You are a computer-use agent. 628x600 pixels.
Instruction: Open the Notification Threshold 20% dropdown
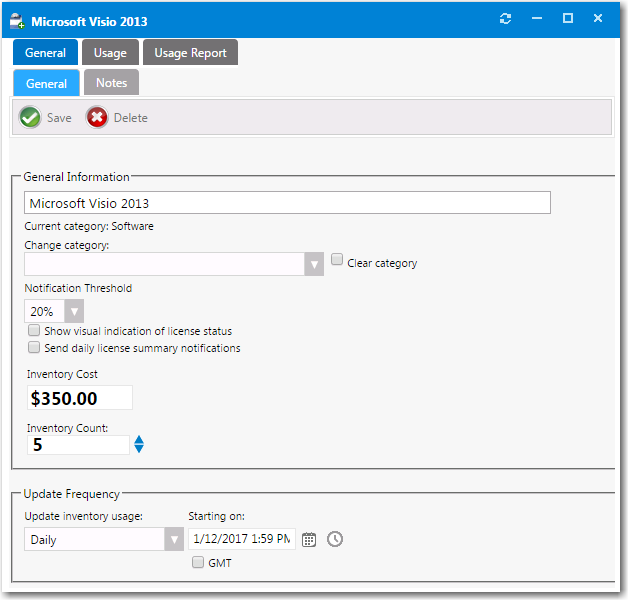click(74, 311)
